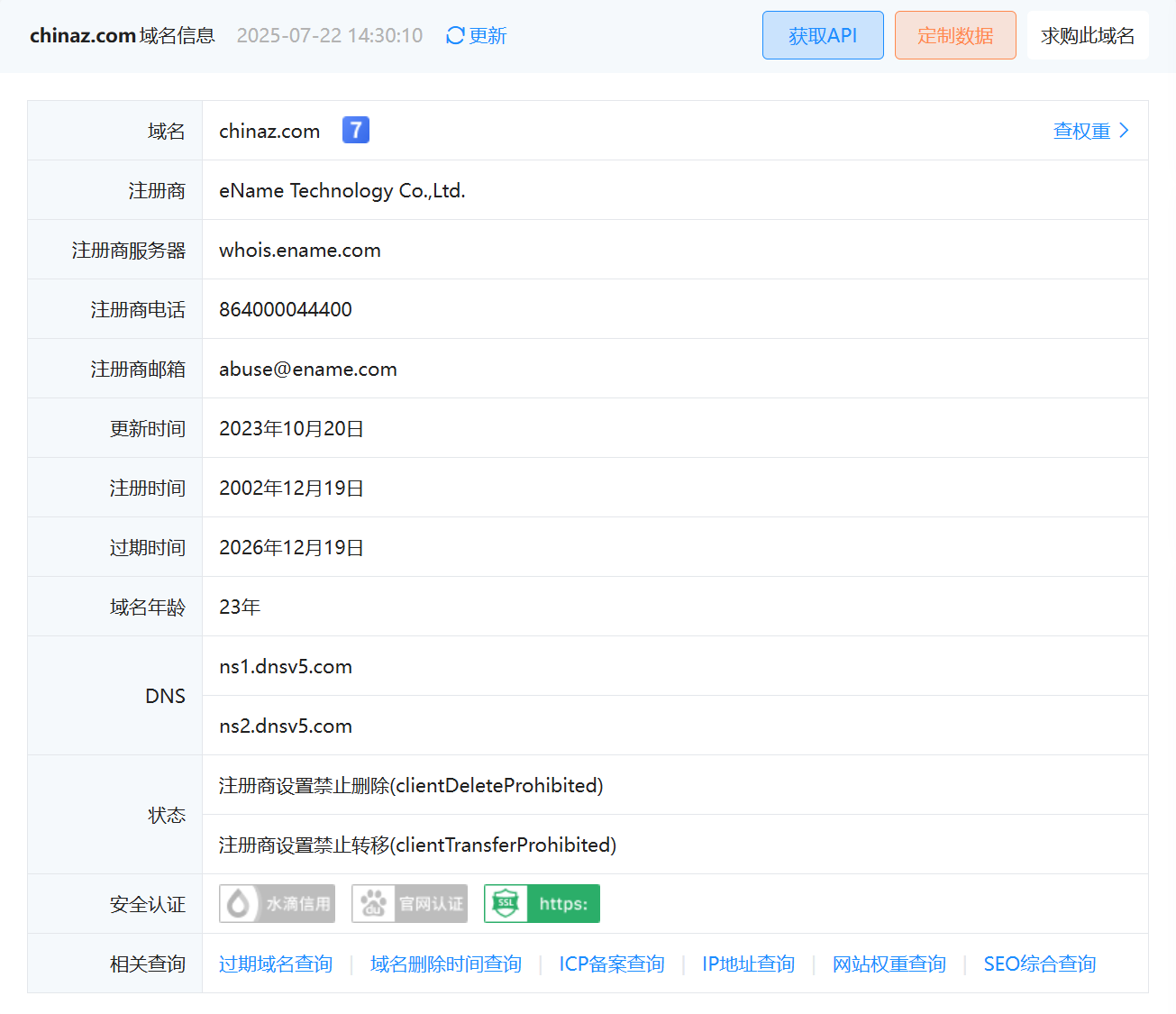
Task: Click the green https SSL badge
Action: pos(542,903)
